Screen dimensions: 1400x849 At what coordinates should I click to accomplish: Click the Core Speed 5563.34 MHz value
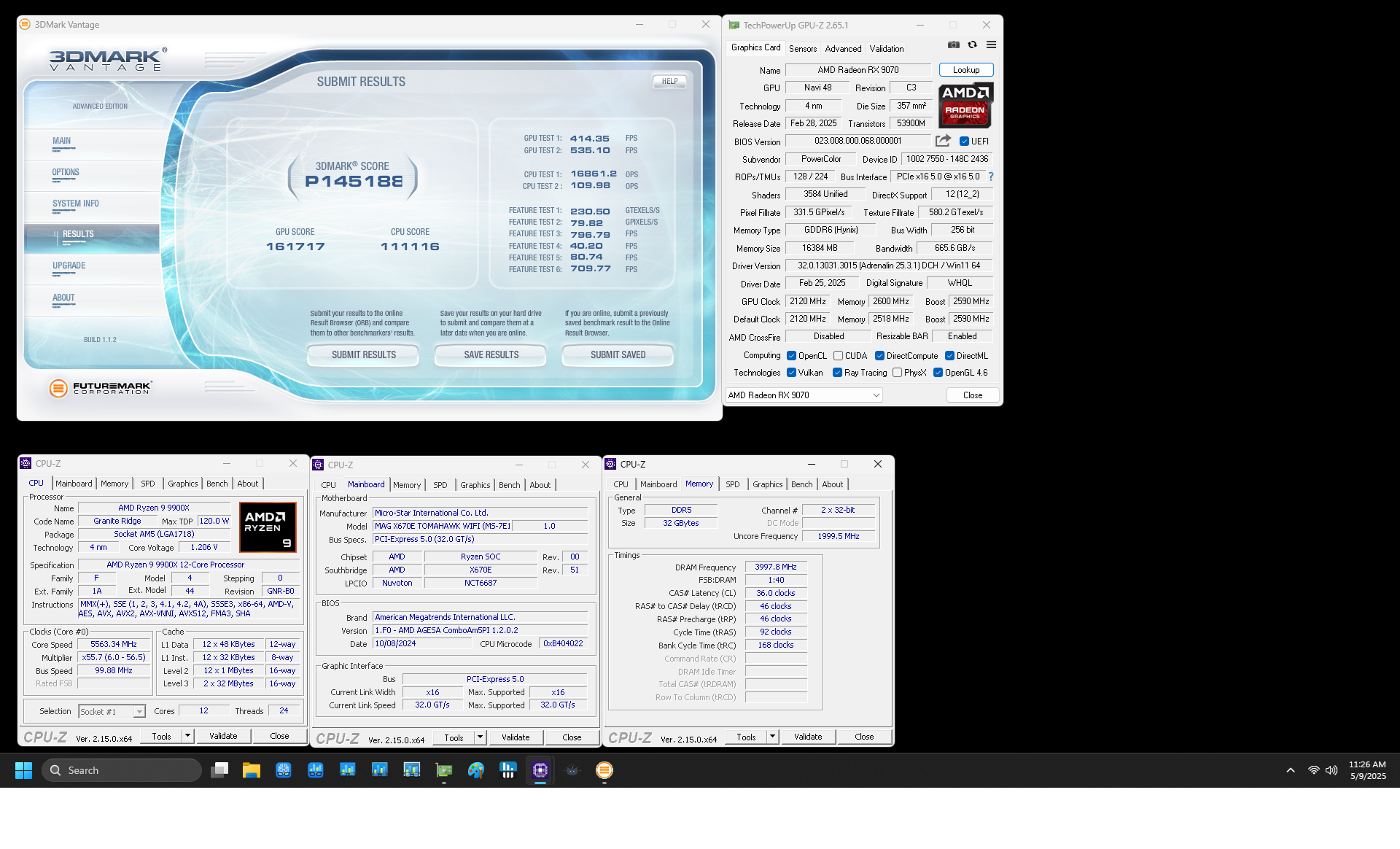point(114,645)
